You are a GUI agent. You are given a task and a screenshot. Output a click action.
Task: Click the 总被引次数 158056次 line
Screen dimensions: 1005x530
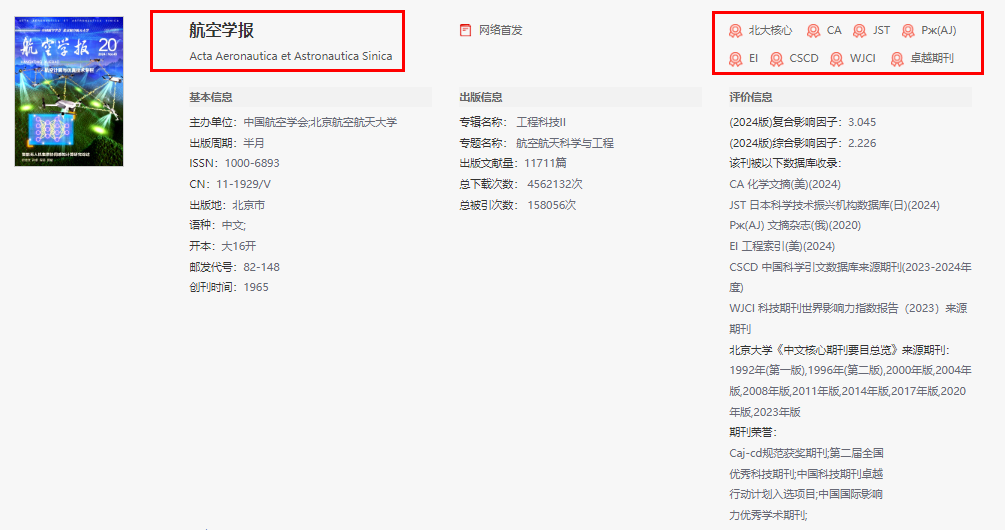(518, 205)
